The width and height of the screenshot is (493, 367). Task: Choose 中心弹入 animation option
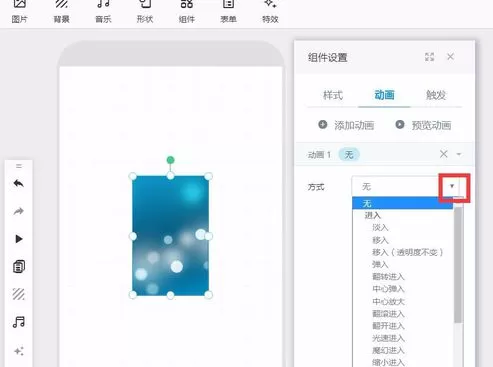coord(388,289)
